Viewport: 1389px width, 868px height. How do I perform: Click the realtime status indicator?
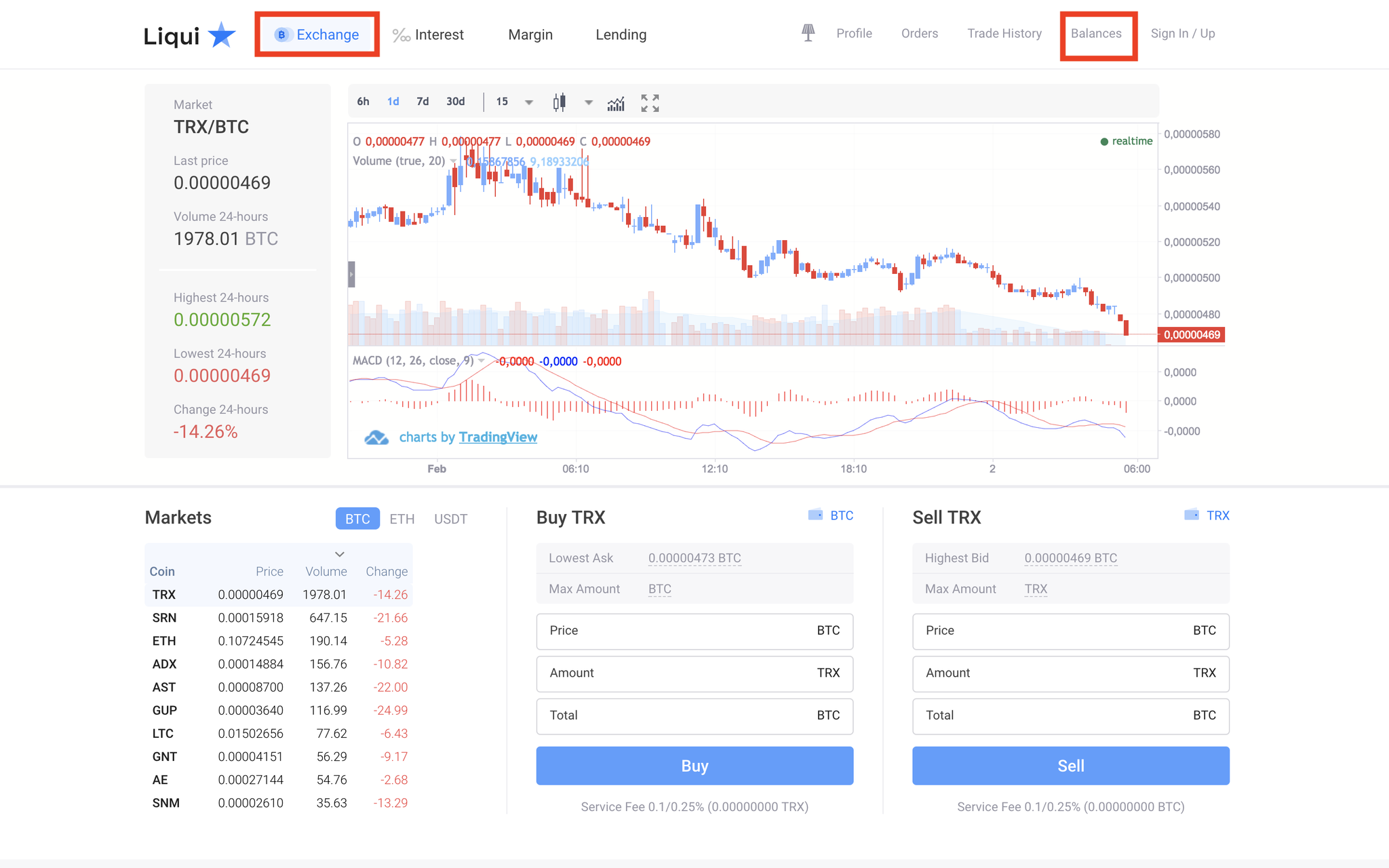pyautogui.click(x=1126, y=141)
